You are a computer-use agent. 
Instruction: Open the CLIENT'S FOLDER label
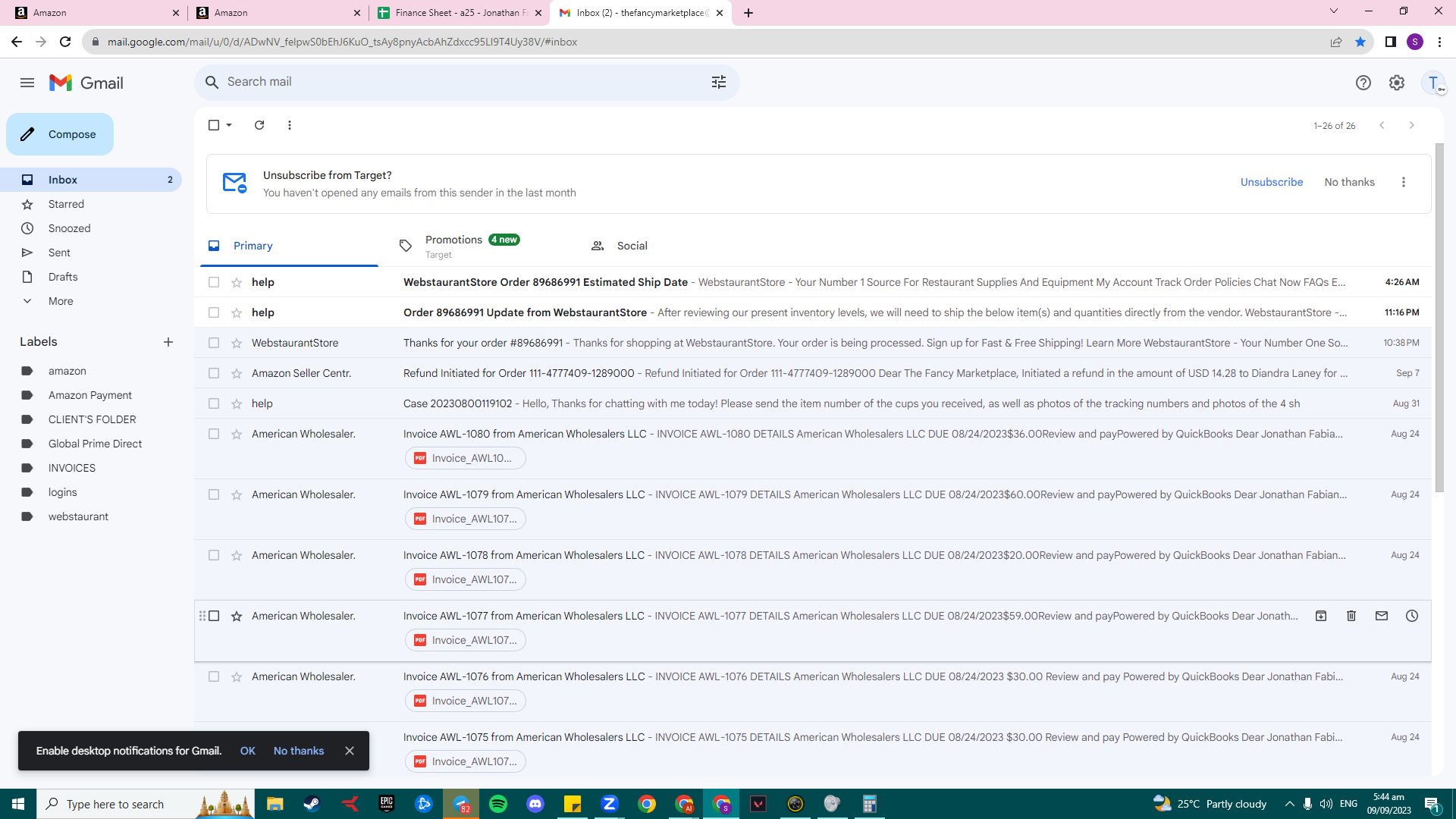click(91, 419)
